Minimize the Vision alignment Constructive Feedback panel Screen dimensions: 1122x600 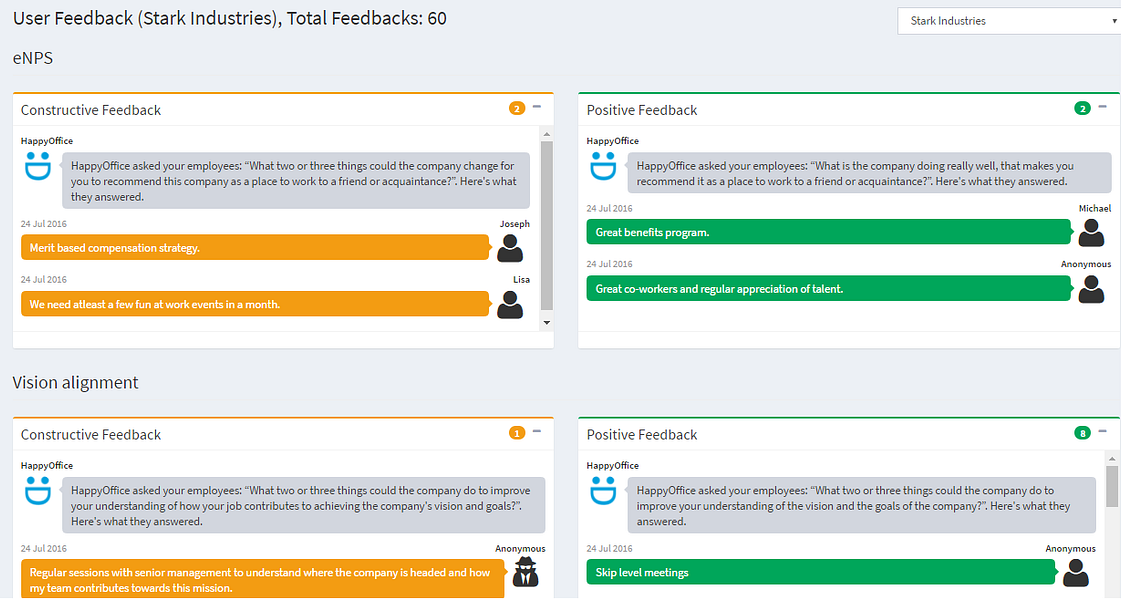click(537, 432)
